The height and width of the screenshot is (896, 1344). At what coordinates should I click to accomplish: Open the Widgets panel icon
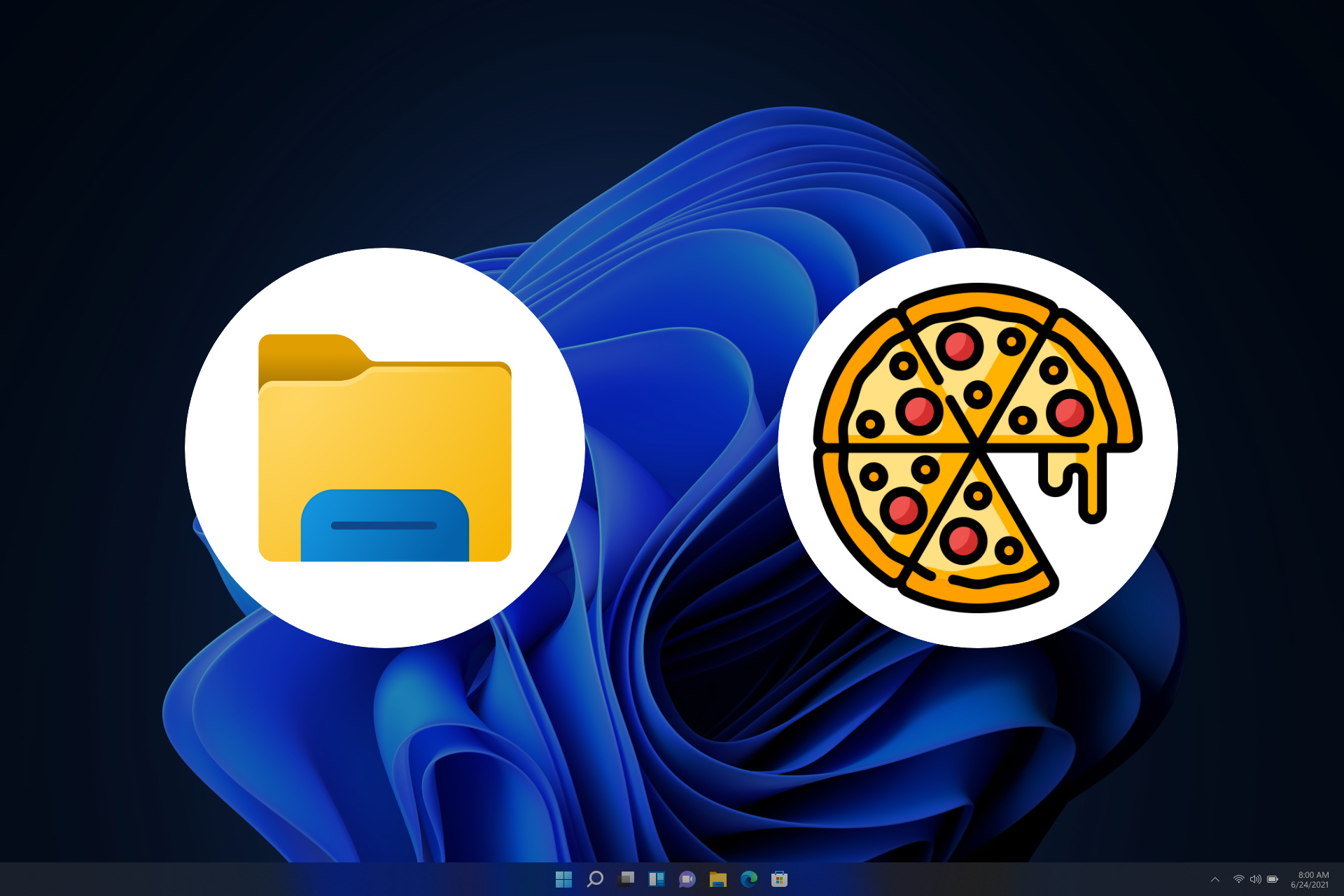click(657, 879)
